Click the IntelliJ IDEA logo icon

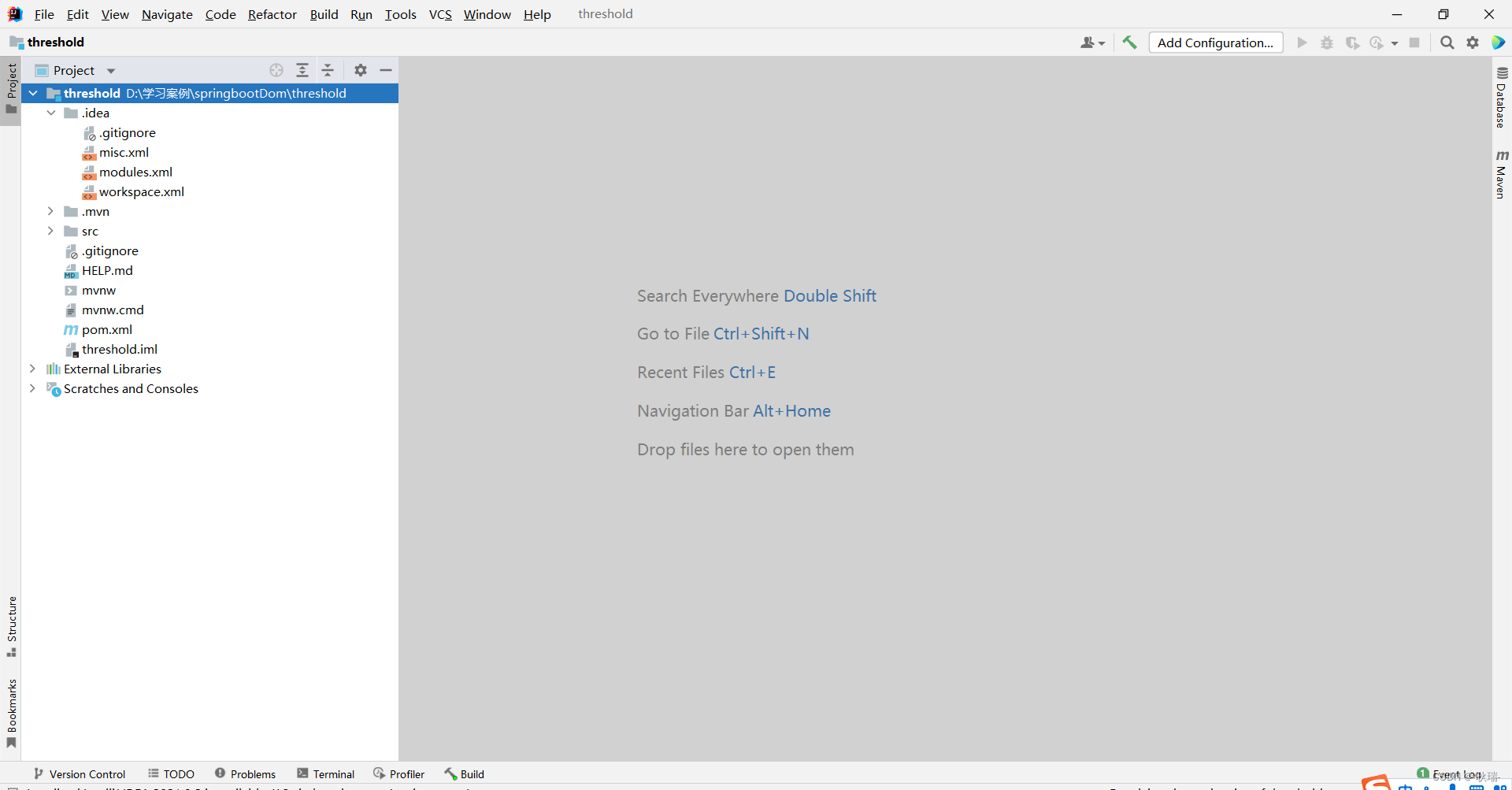pos(15,14)
